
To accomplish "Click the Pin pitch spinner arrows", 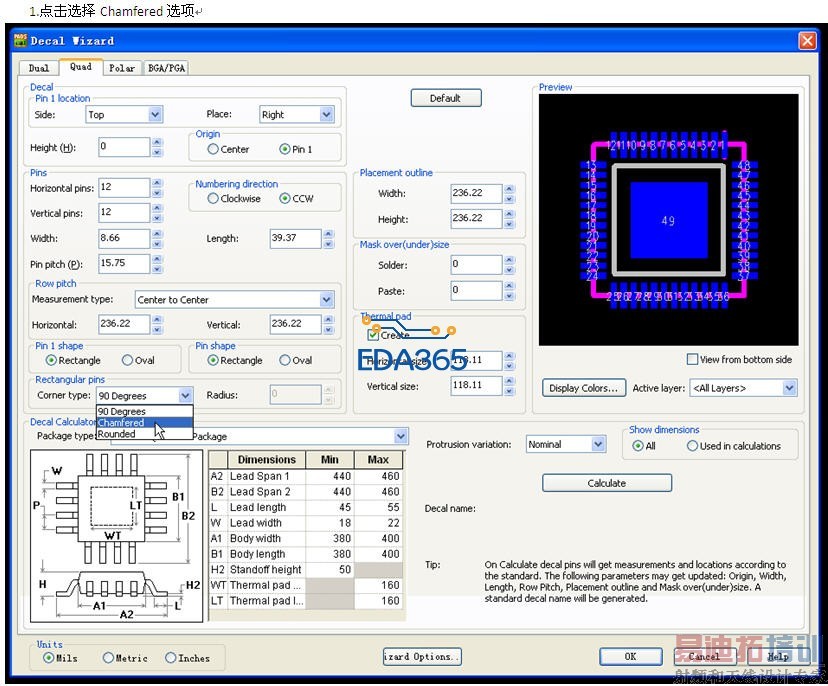I will (x=156, y=264).
